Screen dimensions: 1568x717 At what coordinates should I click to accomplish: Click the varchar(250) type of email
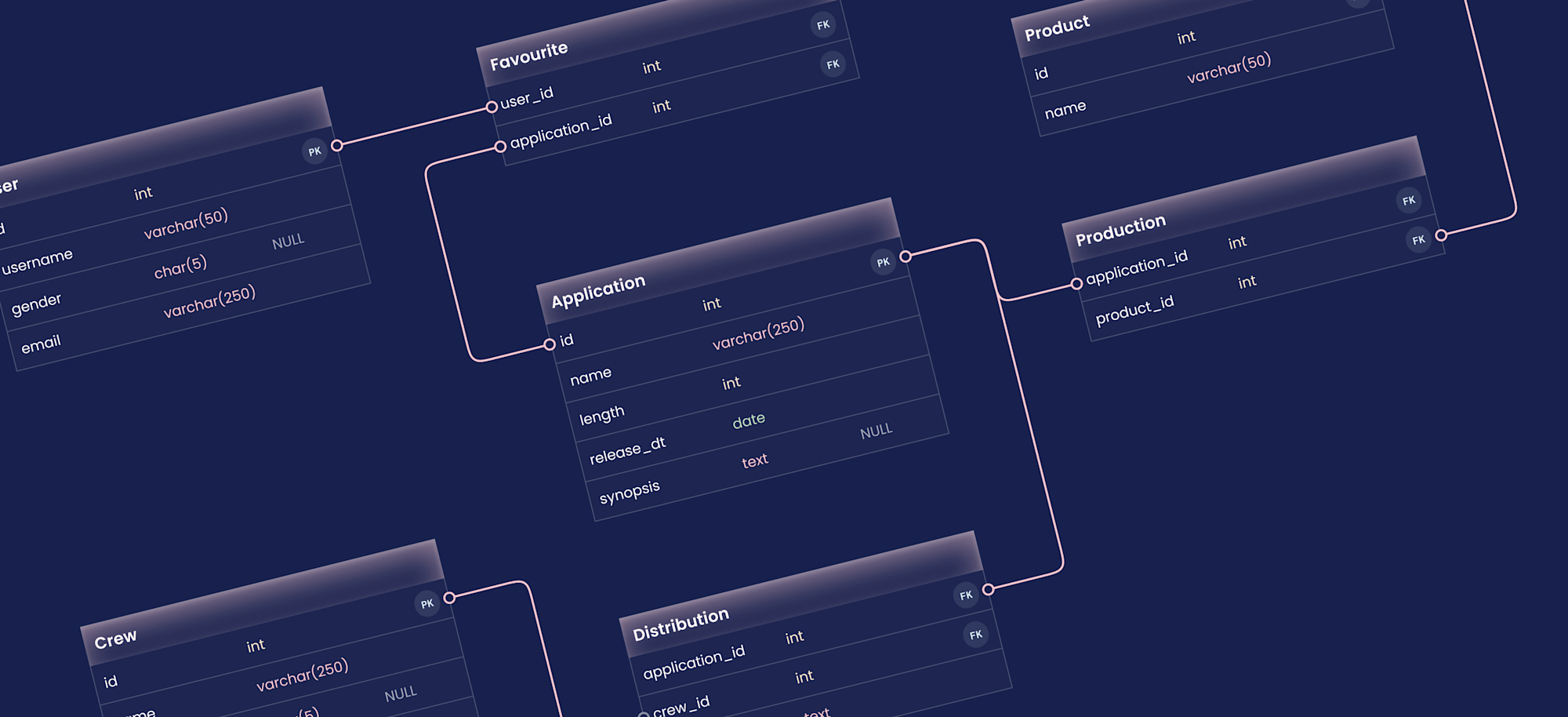coord(209,302)
